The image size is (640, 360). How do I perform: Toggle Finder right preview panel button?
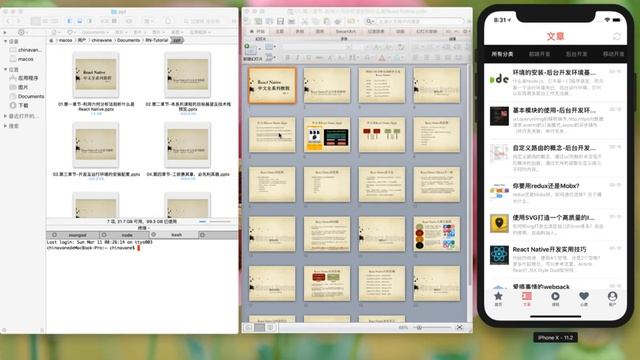[89, 21]
